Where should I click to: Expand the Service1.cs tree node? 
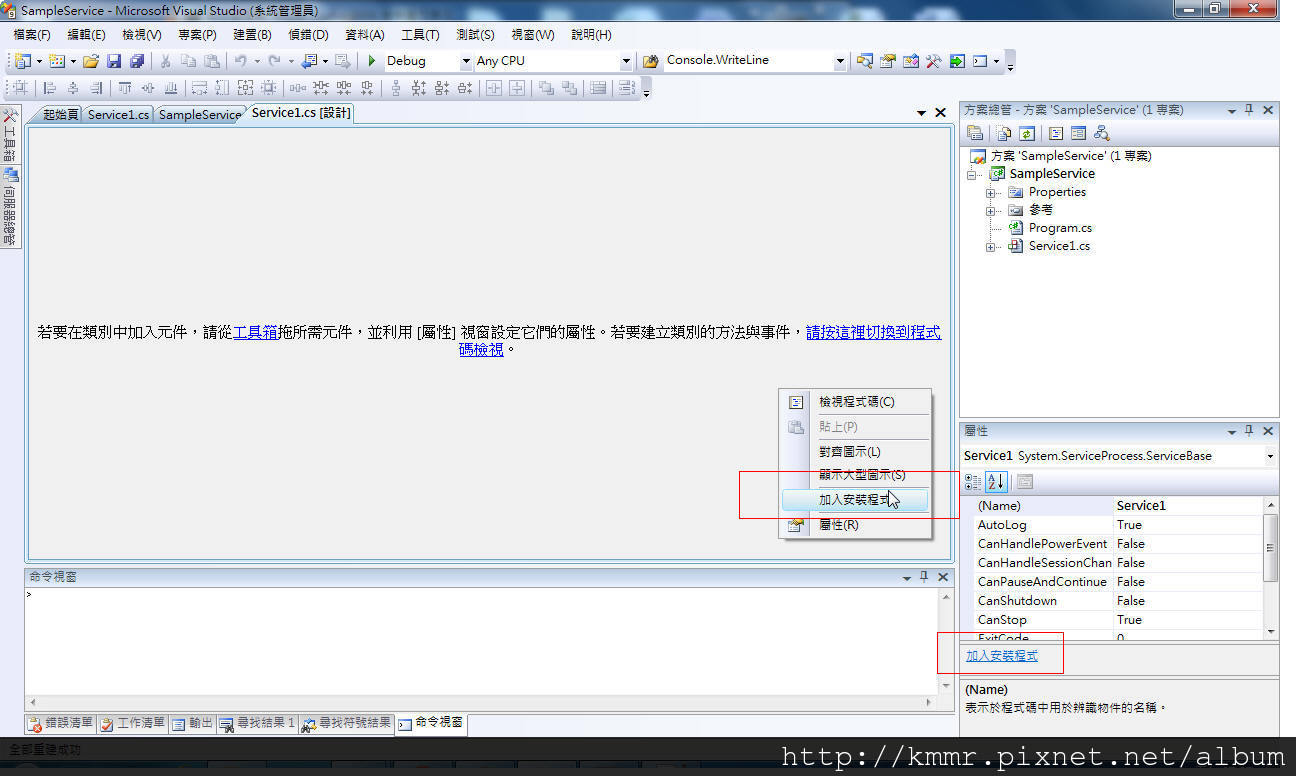pyautogui.click(x=991, y=246)
